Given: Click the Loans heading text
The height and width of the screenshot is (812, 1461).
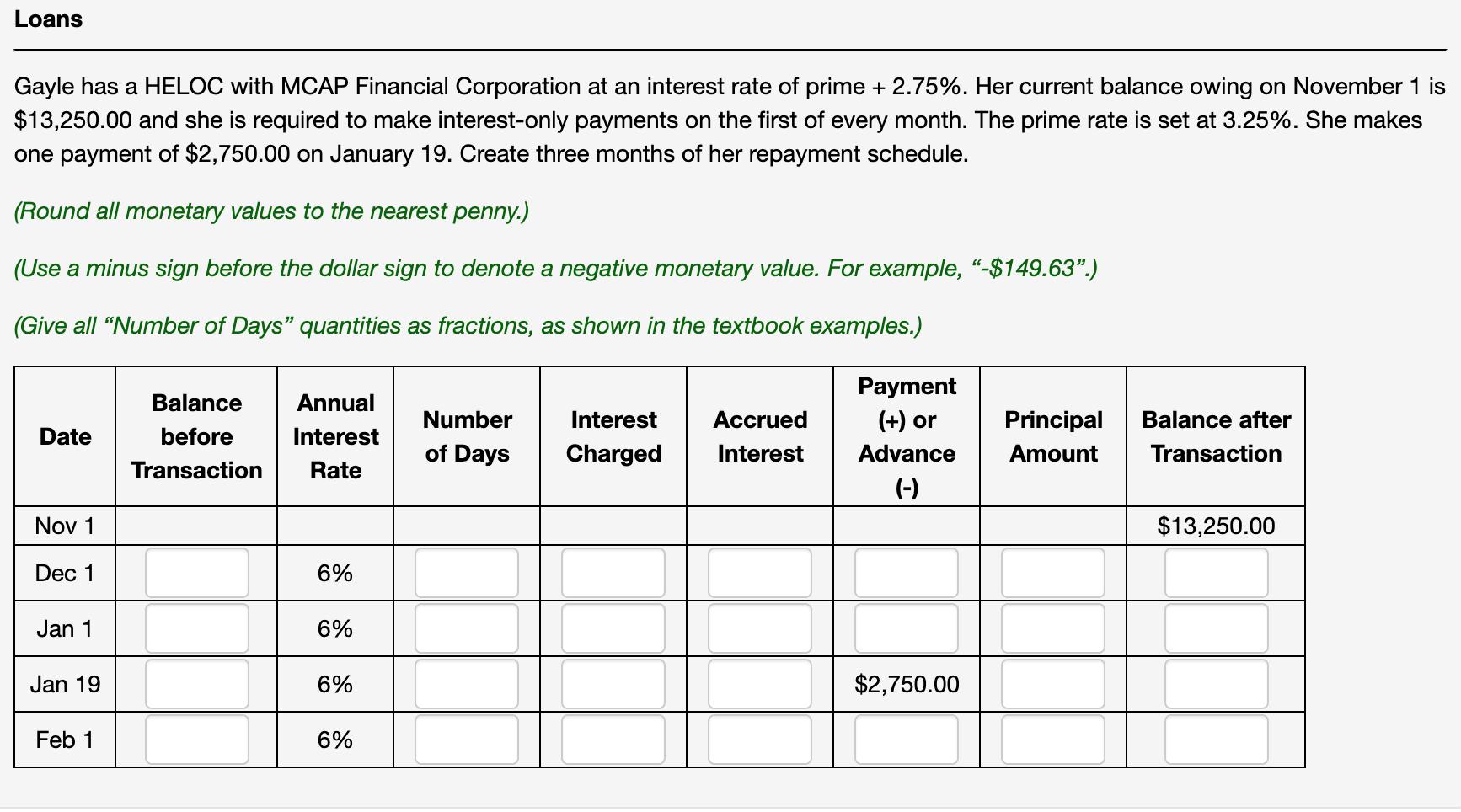Looking at the screenshot, I should click(x=47, y=19).
